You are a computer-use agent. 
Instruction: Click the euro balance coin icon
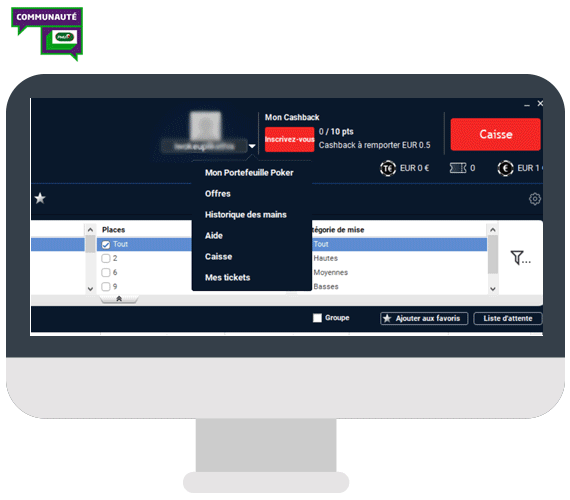coord(505,168)
